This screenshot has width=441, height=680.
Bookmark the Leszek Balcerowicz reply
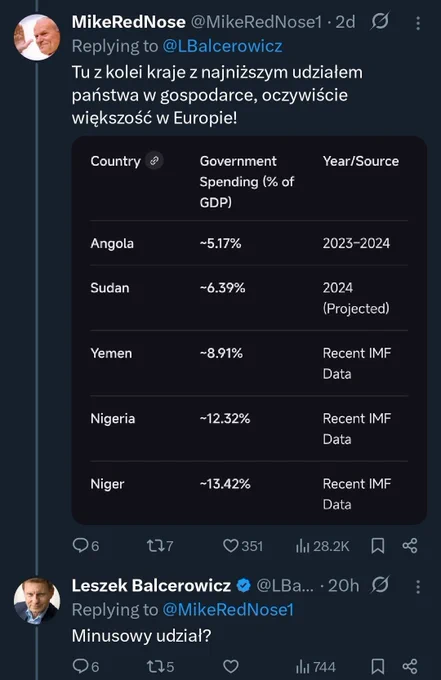click(x=378, y=667)
